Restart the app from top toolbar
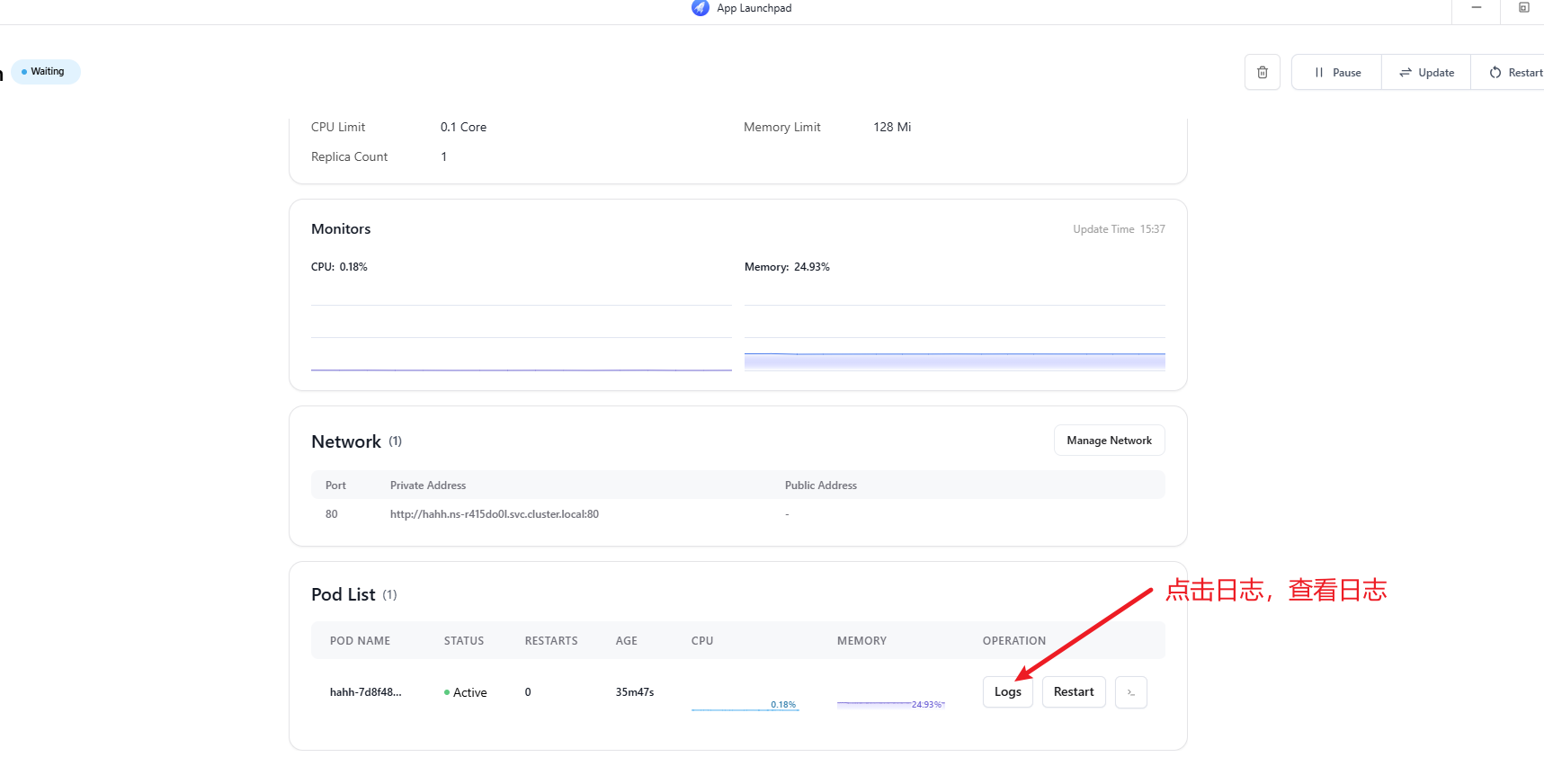The height and width of the screenshot is (784, 1544). click(x=1515, y=73)
